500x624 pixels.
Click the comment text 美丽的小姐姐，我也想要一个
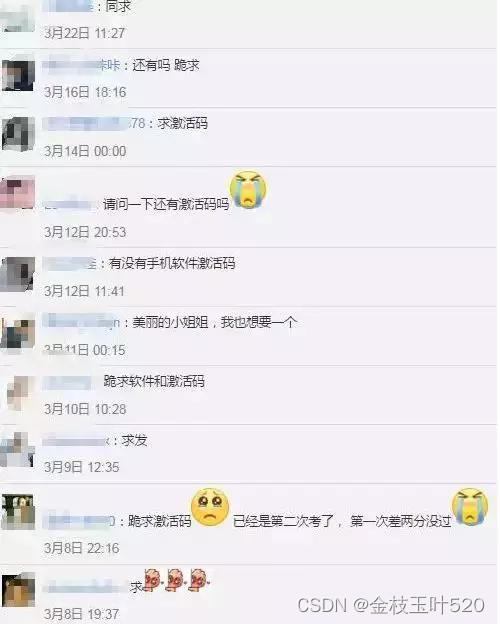click(215, 322)
